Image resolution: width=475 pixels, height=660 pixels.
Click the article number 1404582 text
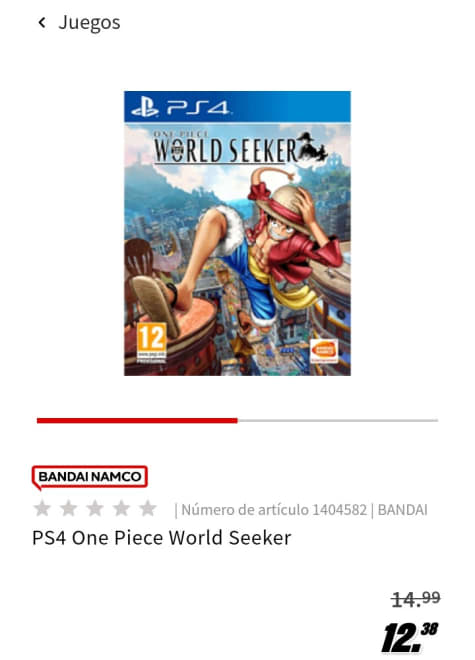pyautogui.click(x=274, y=510)
